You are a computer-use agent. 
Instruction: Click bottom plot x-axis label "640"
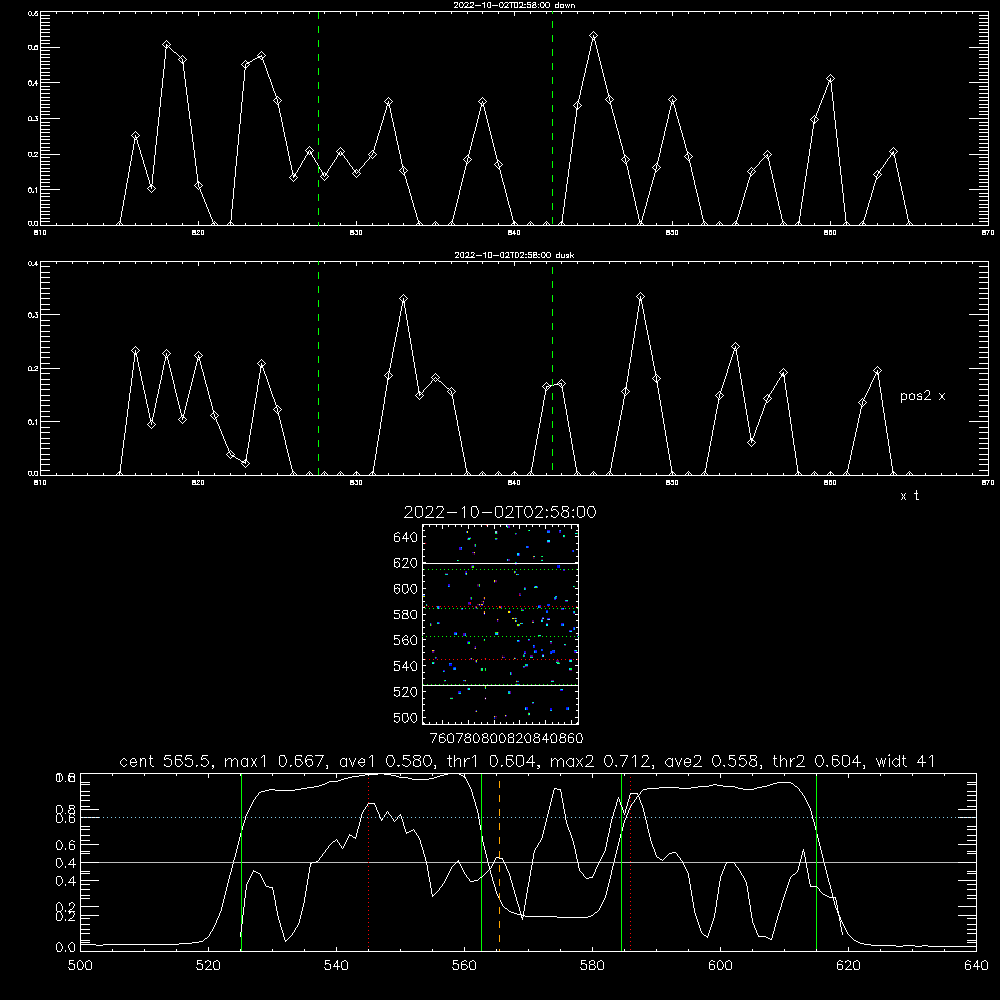(976, 966)
